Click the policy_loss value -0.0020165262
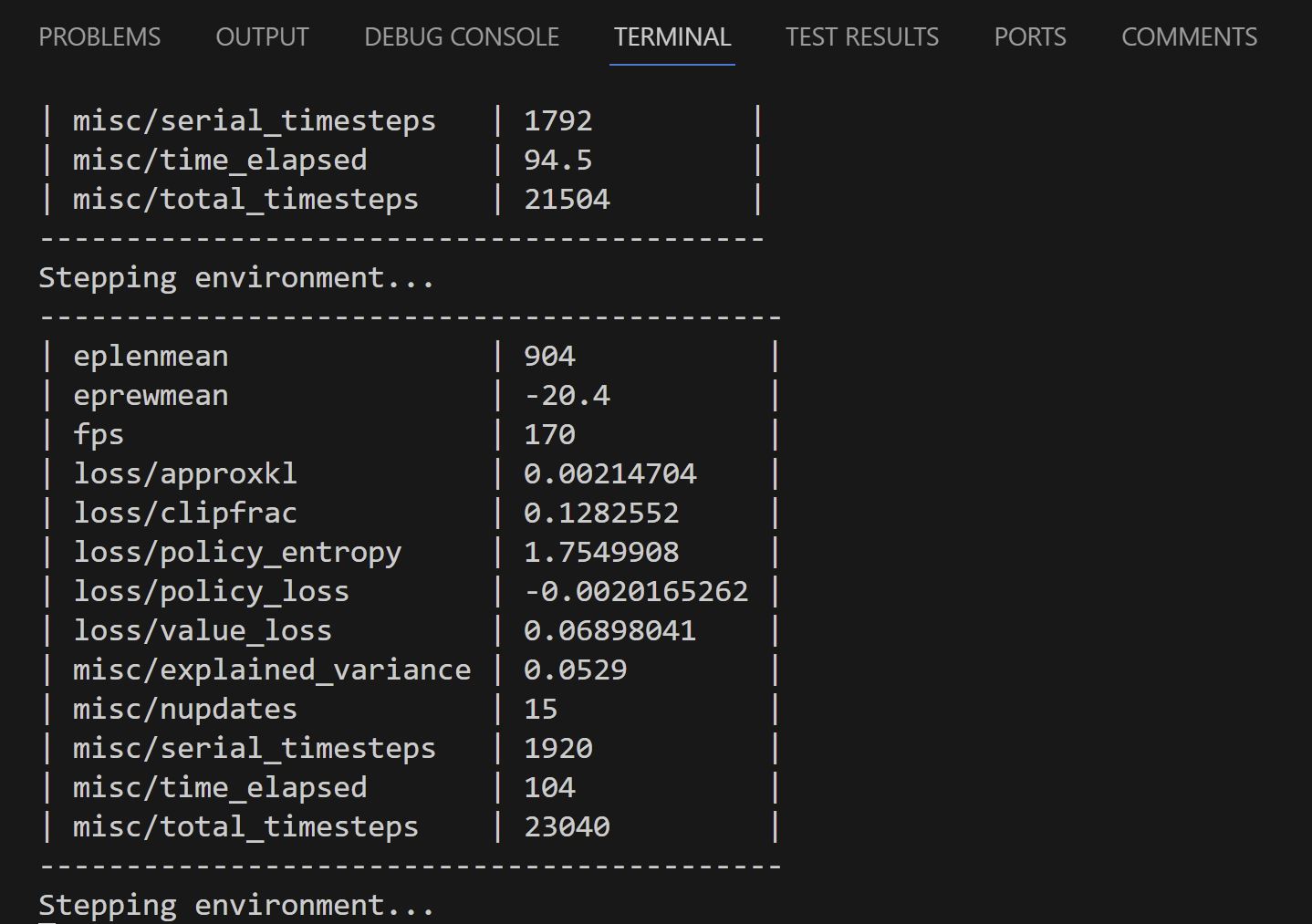 636,591
